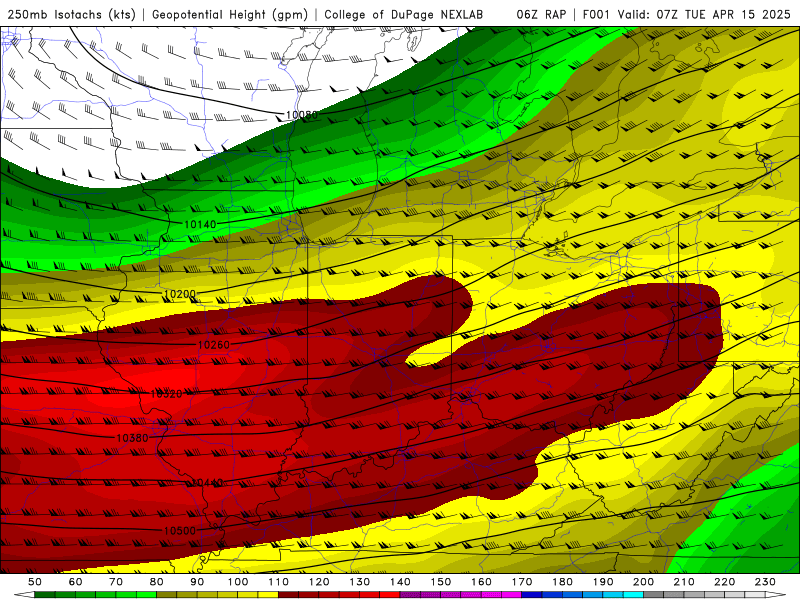Viewport: 800px width, 600px height.
Task: Click the 110 value on the colorbar
Action: coord(278,582)
